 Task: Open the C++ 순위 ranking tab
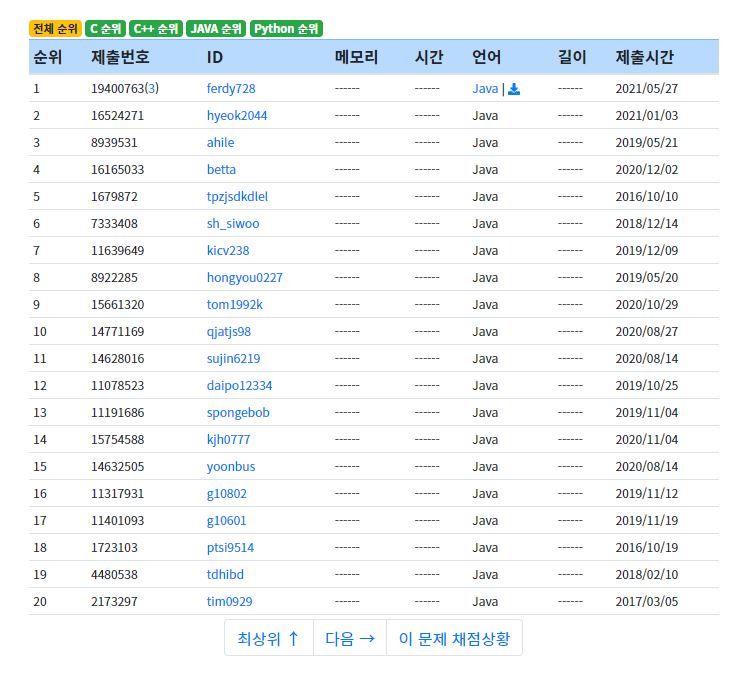[156, 28]
